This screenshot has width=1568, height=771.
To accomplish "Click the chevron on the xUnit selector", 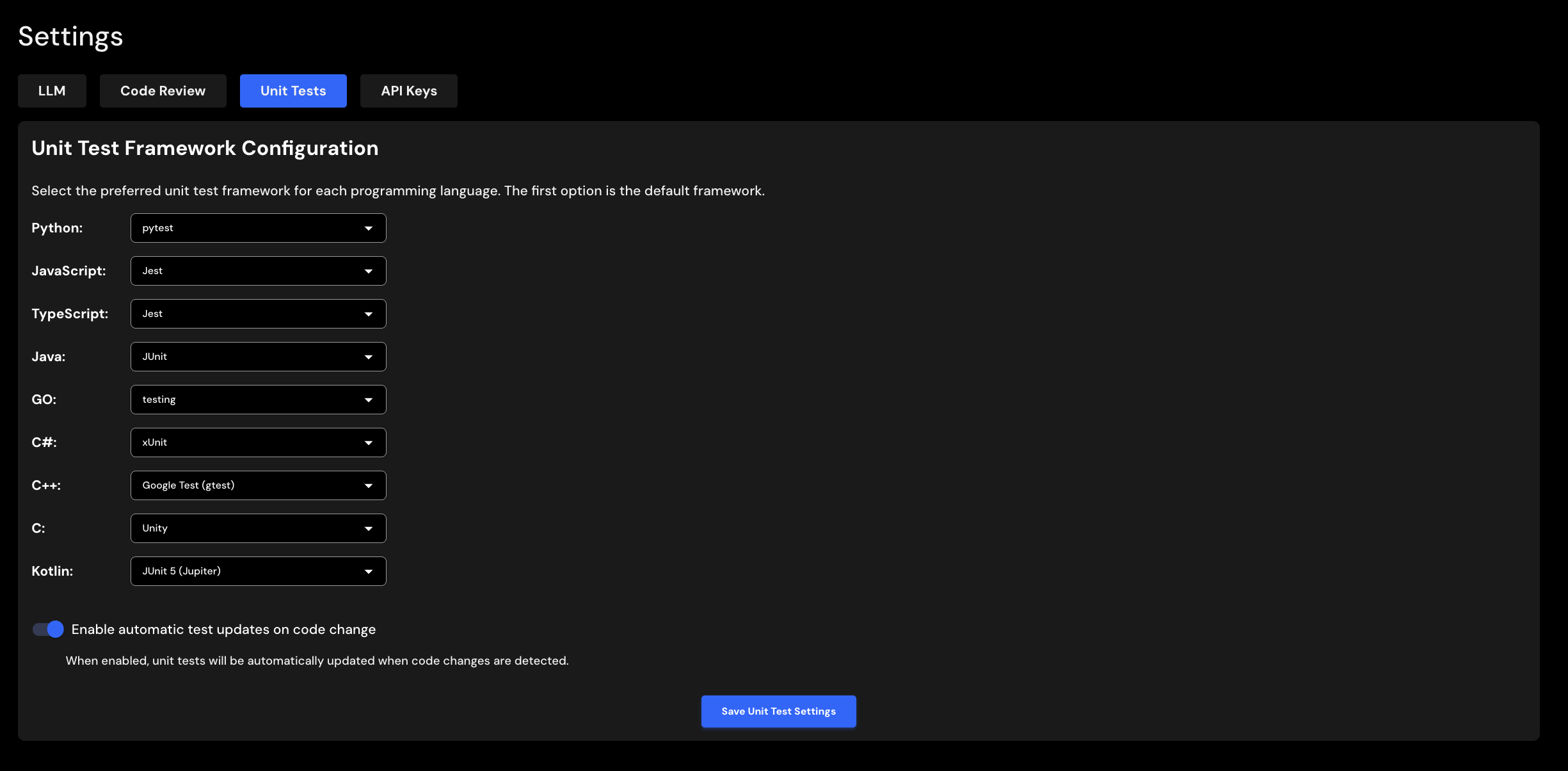I will tap(369, 442).
